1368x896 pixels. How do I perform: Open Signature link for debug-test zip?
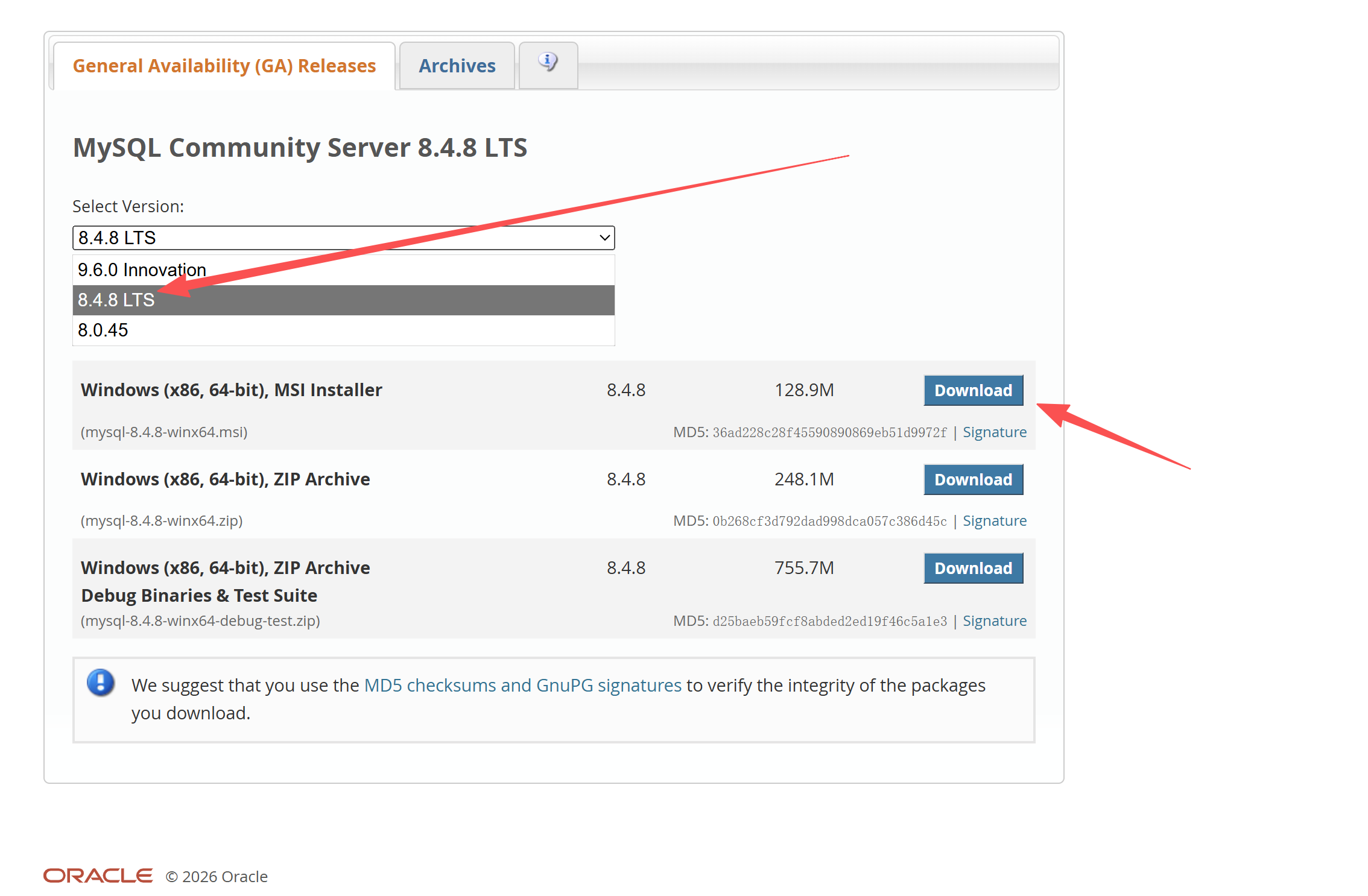(994, 621)
